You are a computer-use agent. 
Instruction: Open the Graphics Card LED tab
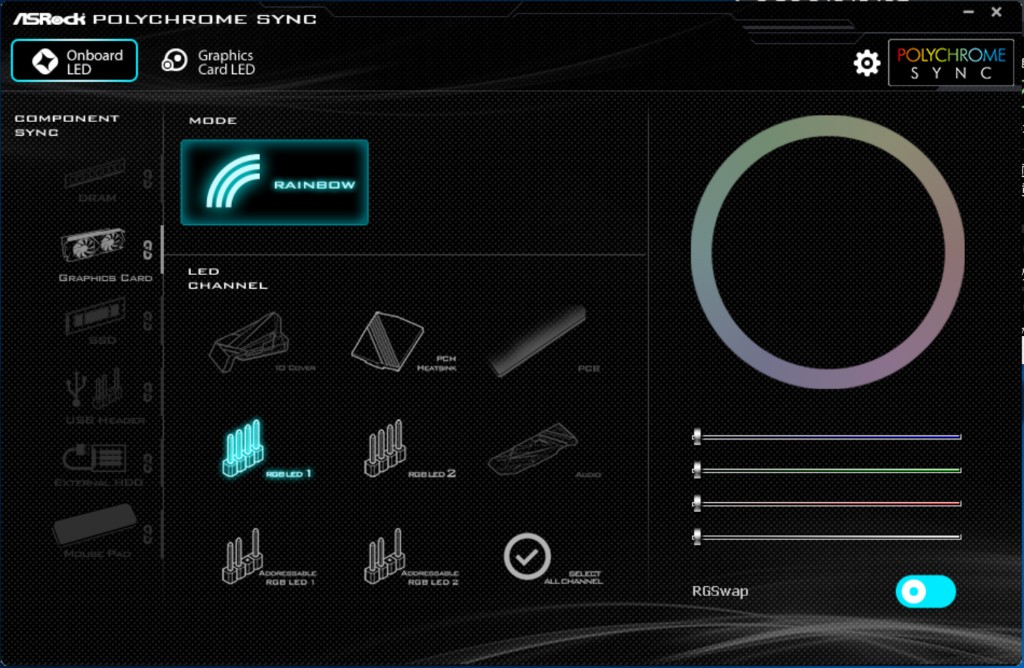208,62
